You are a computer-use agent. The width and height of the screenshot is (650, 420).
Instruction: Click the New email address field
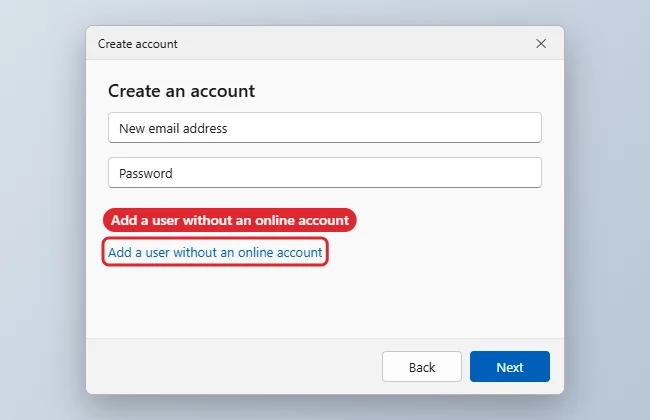325,128
